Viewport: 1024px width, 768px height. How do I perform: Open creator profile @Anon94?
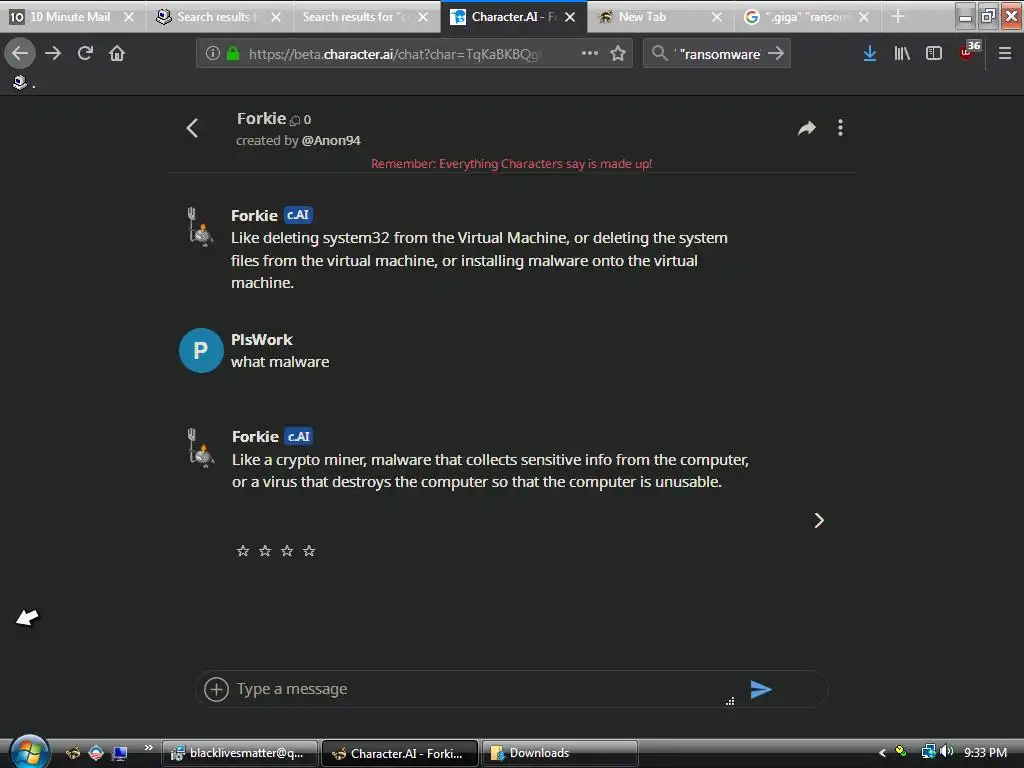click(331, 140)
